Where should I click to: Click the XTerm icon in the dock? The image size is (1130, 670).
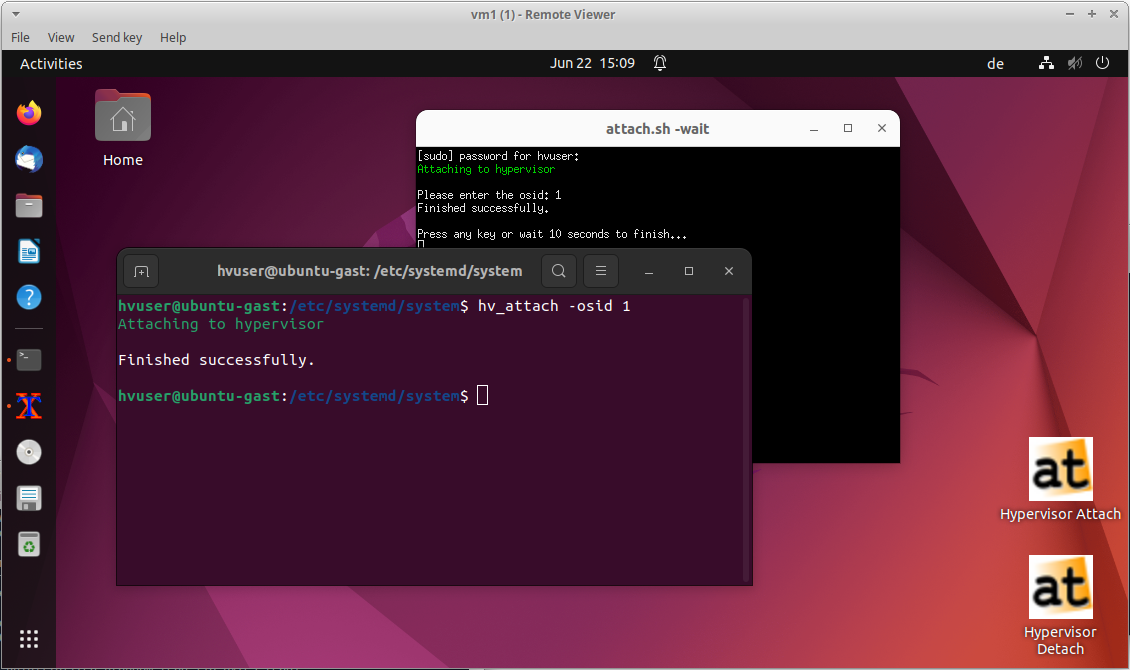click(29, 406)
